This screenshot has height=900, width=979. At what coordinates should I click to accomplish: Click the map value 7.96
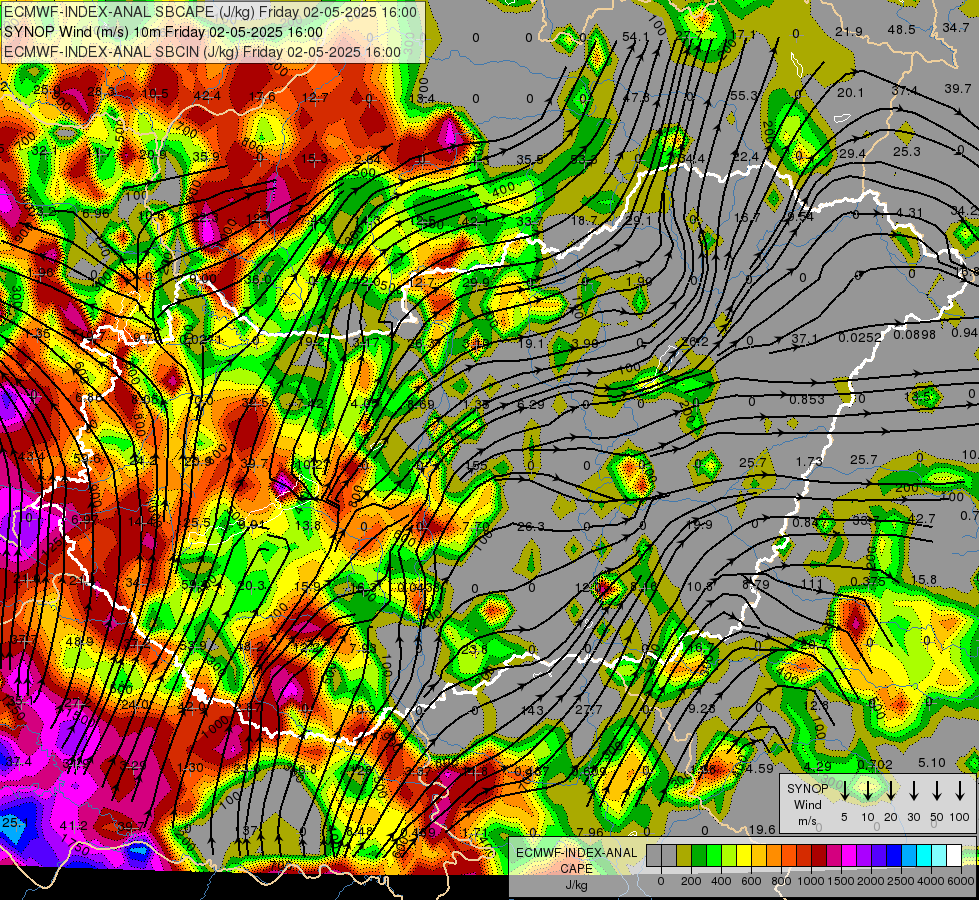[x=590, y=832]
